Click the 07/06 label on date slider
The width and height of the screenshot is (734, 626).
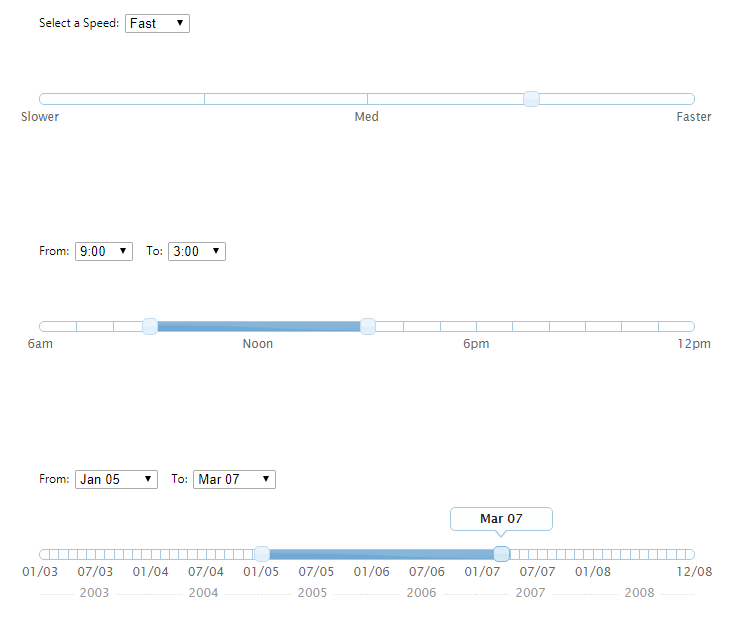[x=426, y=572]
